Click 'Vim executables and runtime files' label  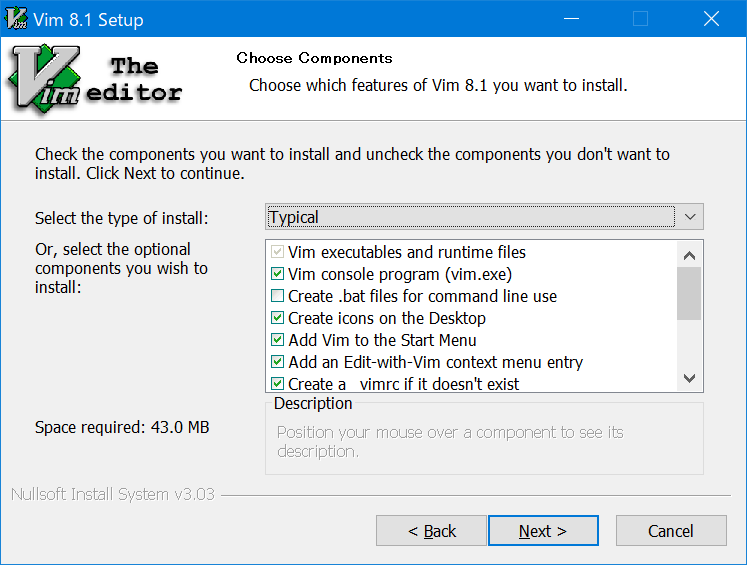[x=407, y=252]
